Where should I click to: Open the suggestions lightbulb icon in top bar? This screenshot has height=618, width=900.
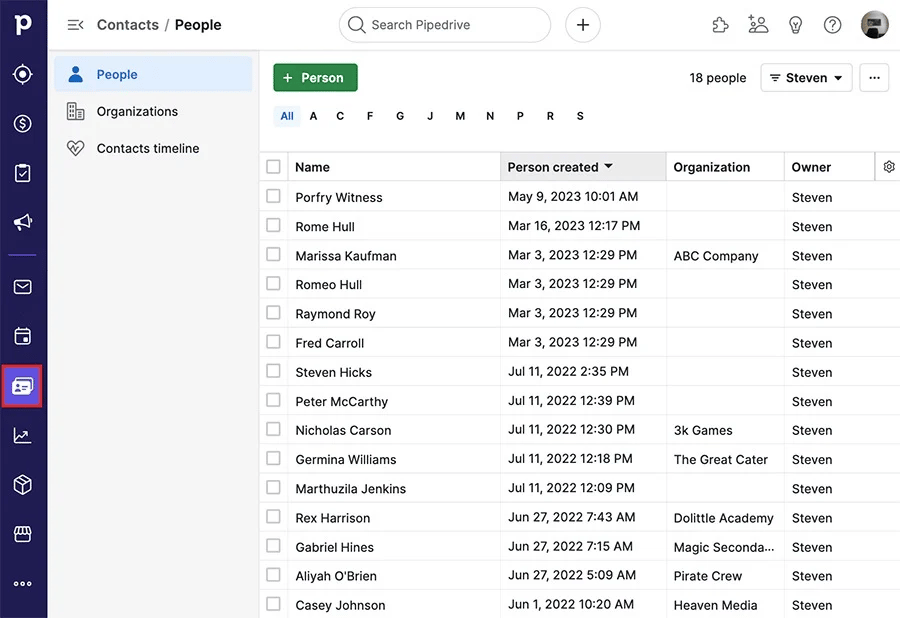pyautogui.click(x=795, y=25)
